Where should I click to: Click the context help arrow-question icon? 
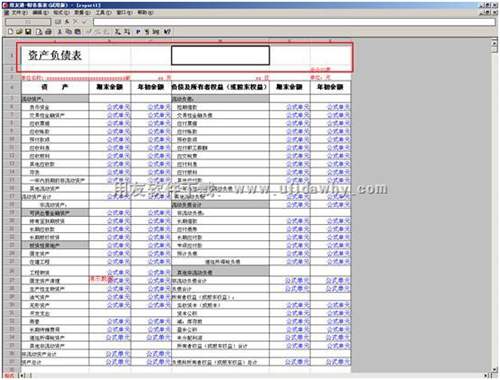pyautogui.click(x=167, y=32)
